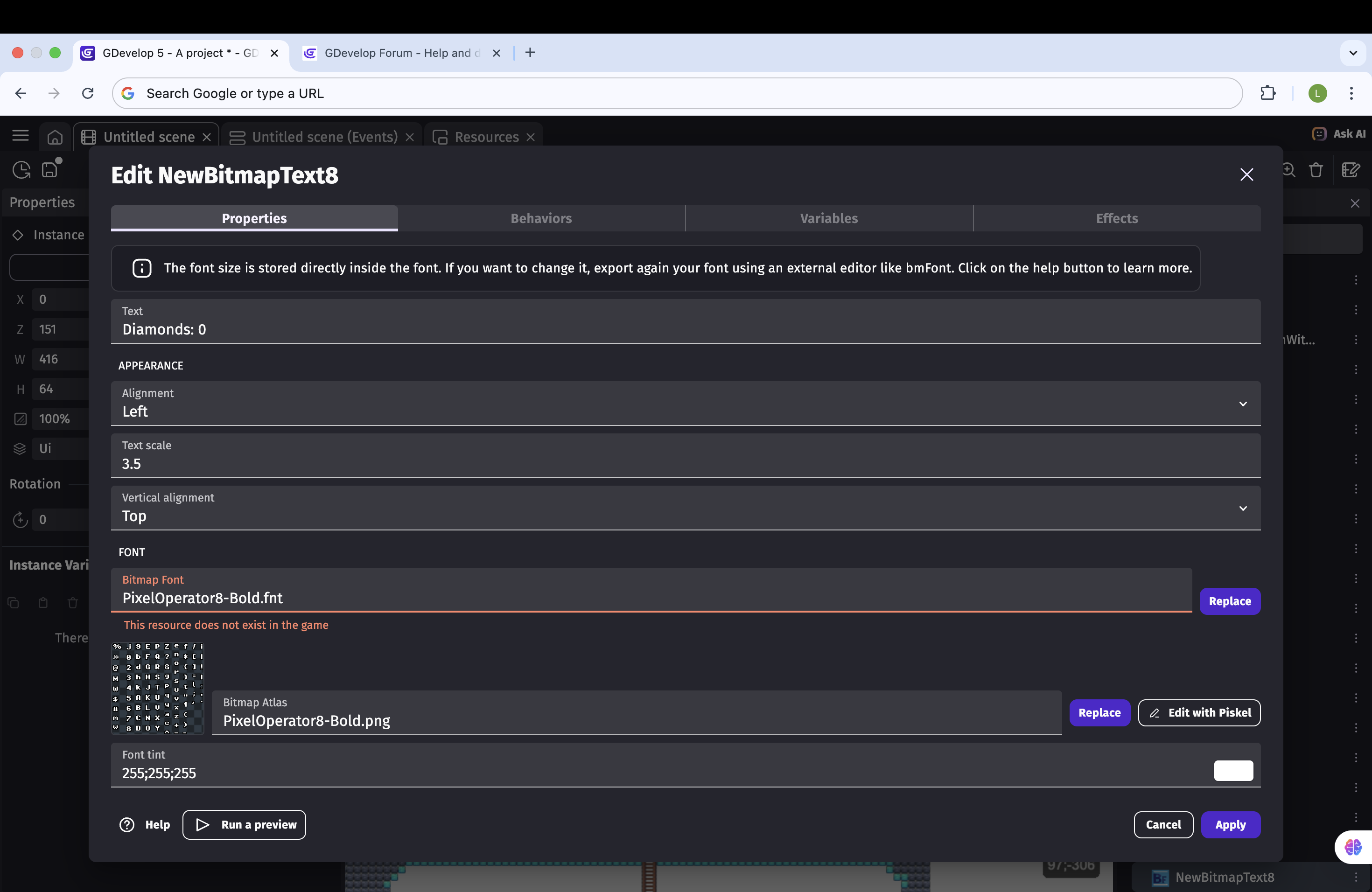1372x892 pixels.
Task: Open the Ask AI panel
Action: [x=1338, y=134]
